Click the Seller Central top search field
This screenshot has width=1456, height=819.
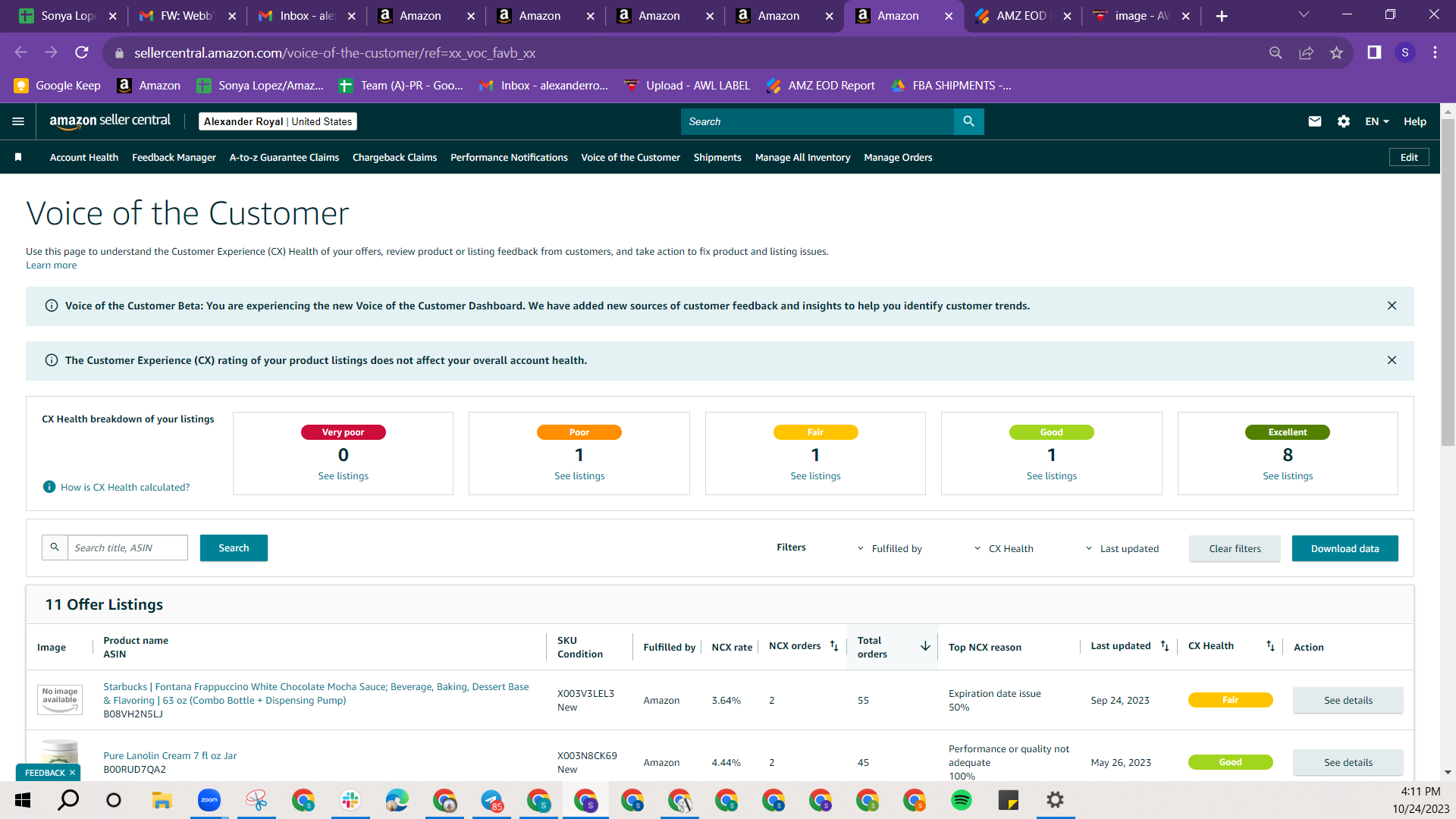[x=817, y=121]
